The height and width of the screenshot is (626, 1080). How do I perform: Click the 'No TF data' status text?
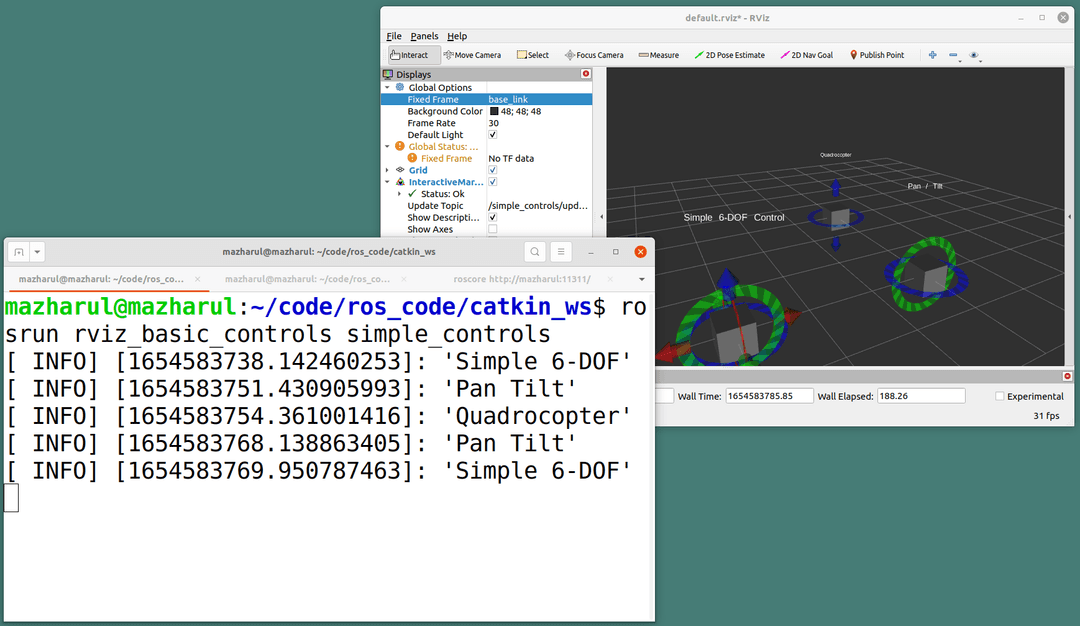511,158
